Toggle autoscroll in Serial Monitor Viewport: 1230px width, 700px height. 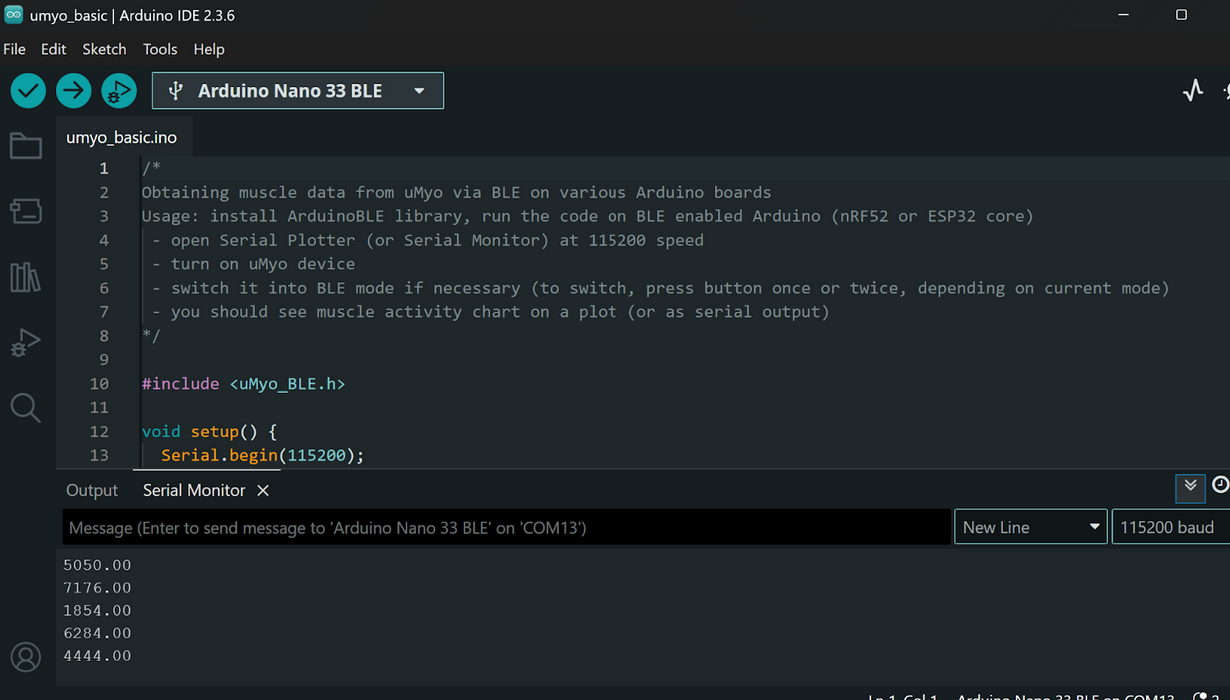click(x=1190, y=486)
